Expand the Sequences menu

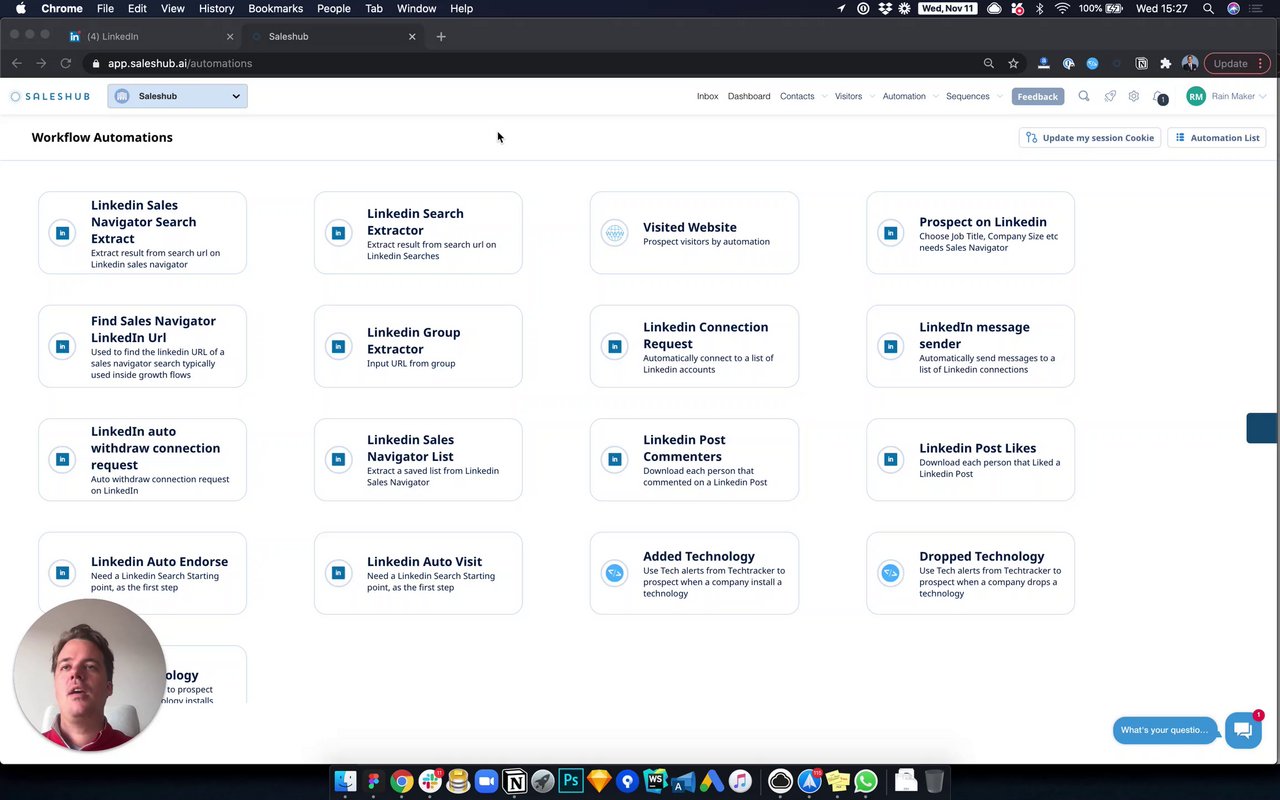pyautogui.click(x=972, y=96)
